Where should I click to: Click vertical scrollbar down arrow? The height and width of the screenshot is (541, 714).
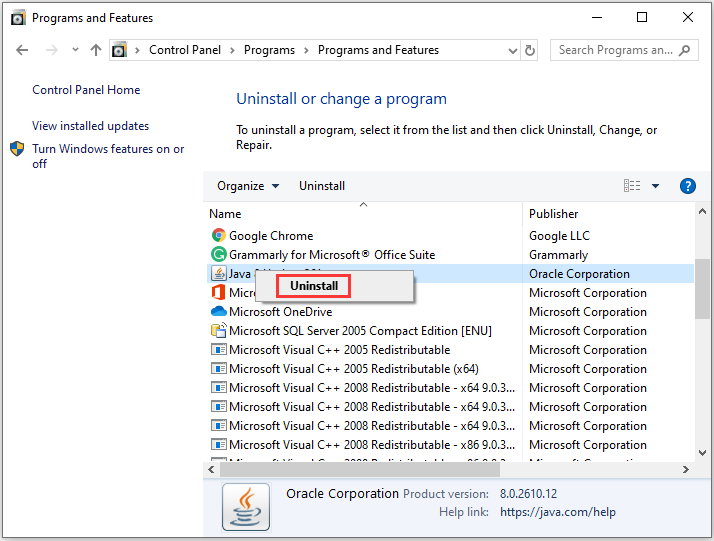(702, 453)
